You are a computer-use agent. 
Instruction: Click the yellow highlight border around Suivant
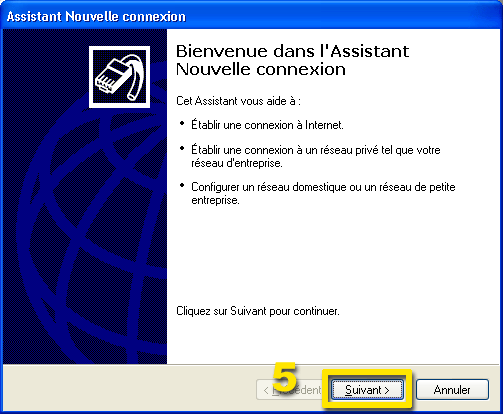point(367,371)
